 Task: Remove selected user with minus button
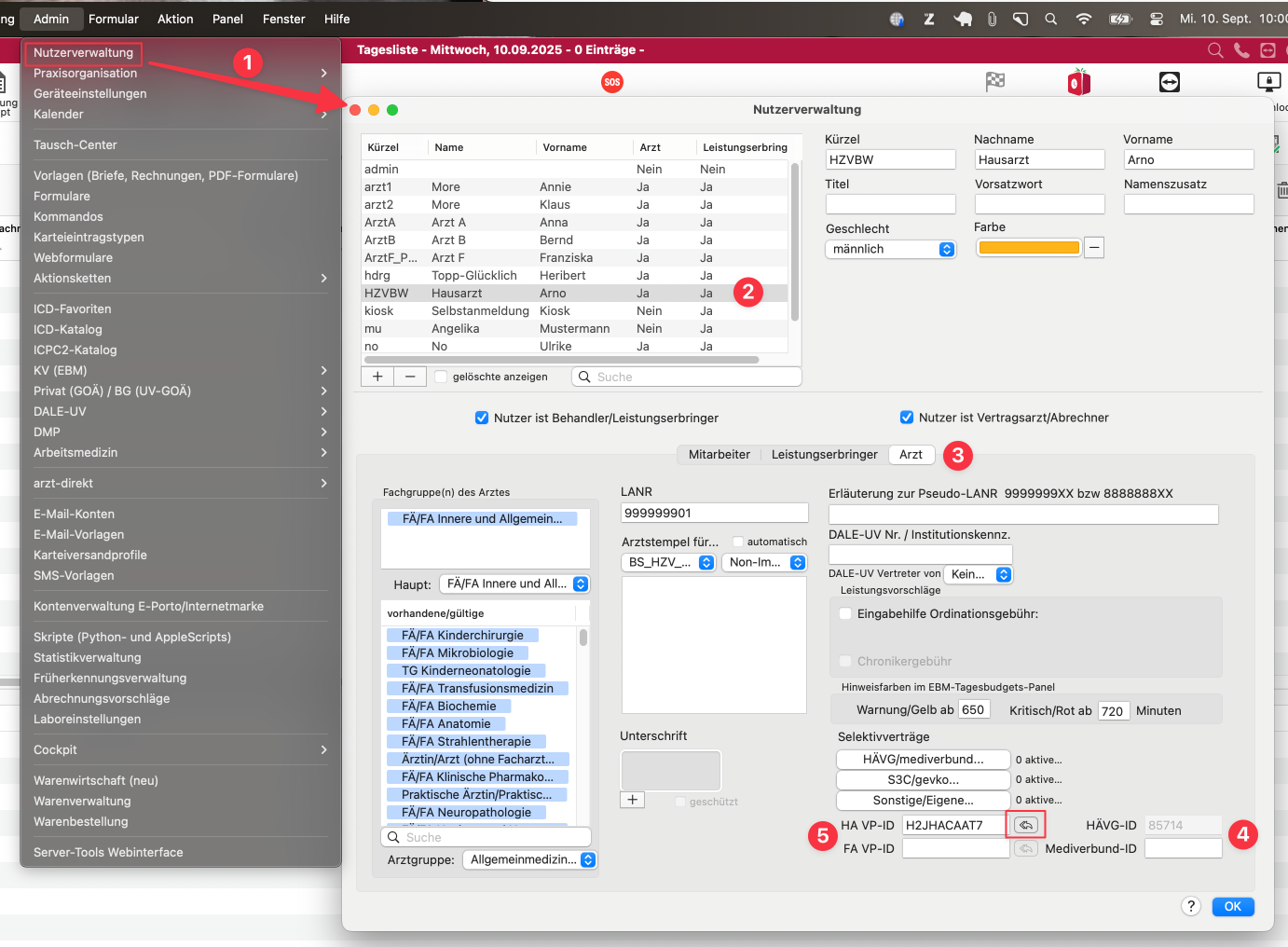click(x=410, y=377)
